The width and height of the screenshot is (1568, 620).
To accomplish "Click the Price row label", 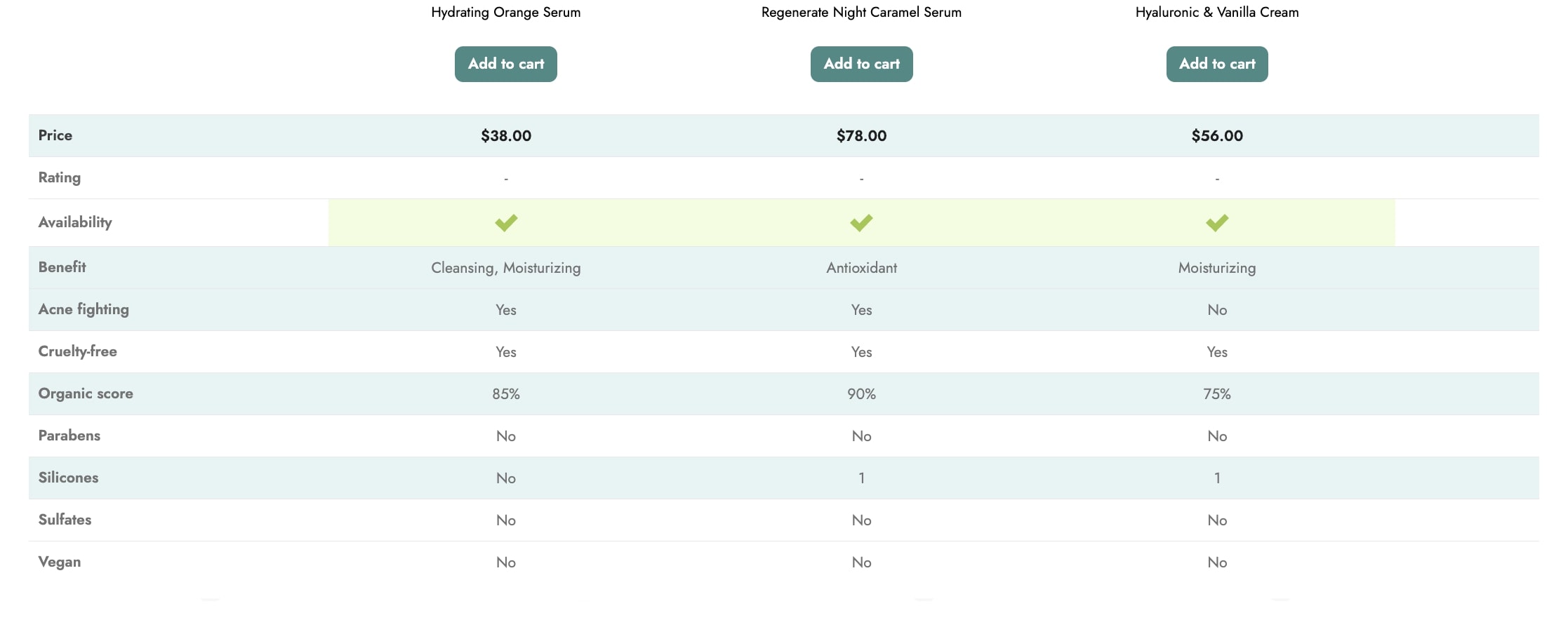I will coord(55,135).
